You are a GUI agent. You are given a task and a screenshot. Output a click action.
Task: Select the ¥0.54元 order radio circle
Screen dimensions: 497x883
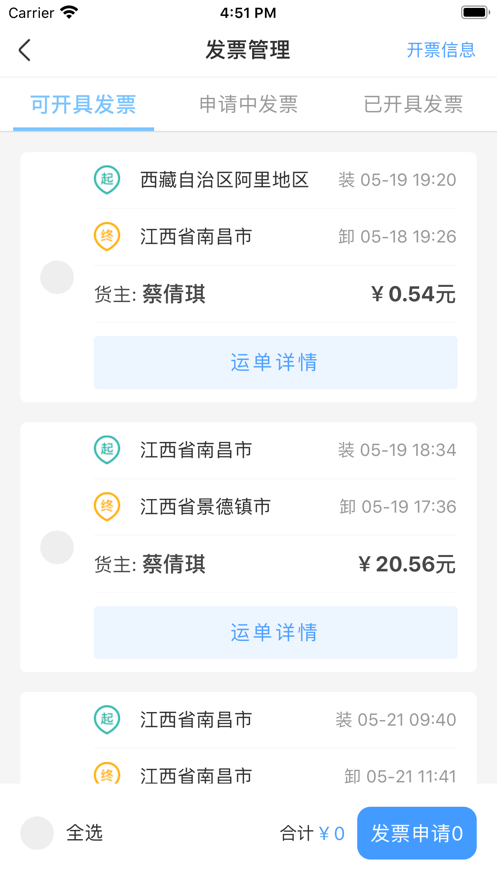click(x=57, y=277)
